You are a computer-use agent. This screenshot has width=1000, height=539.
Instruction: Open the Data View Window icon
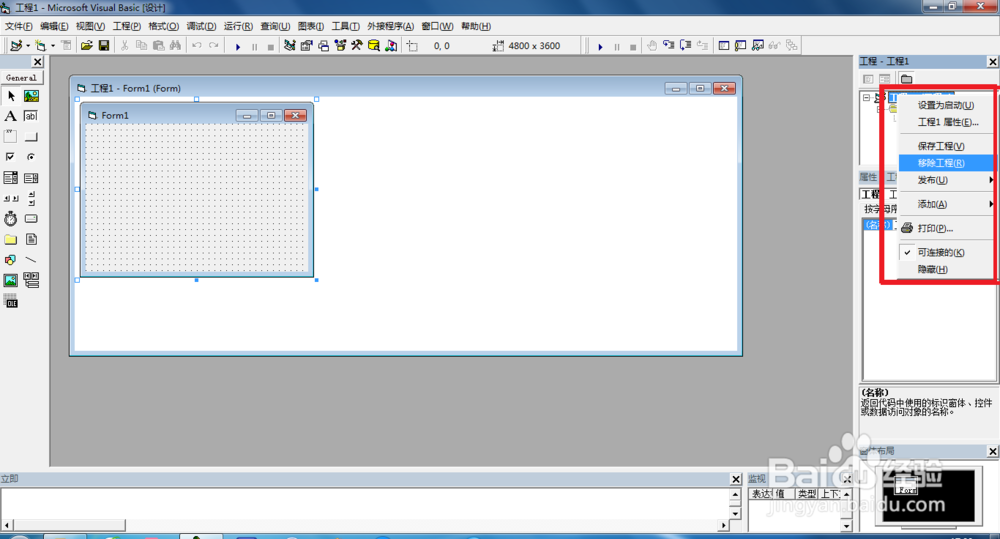tap(374, 45)
